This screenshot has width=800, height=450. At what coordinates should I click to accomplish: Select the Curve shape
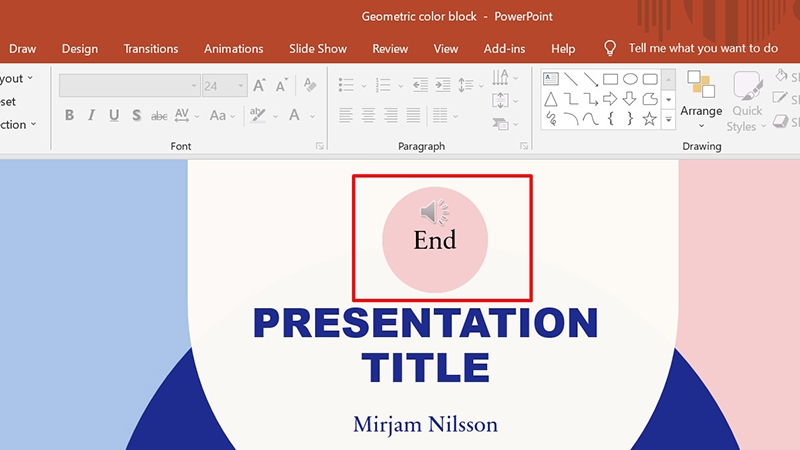[x=591, y=119]
